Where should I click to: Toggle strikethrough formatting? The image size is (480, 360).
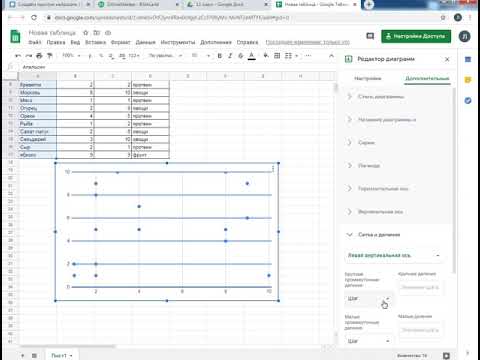pos(240,56)
